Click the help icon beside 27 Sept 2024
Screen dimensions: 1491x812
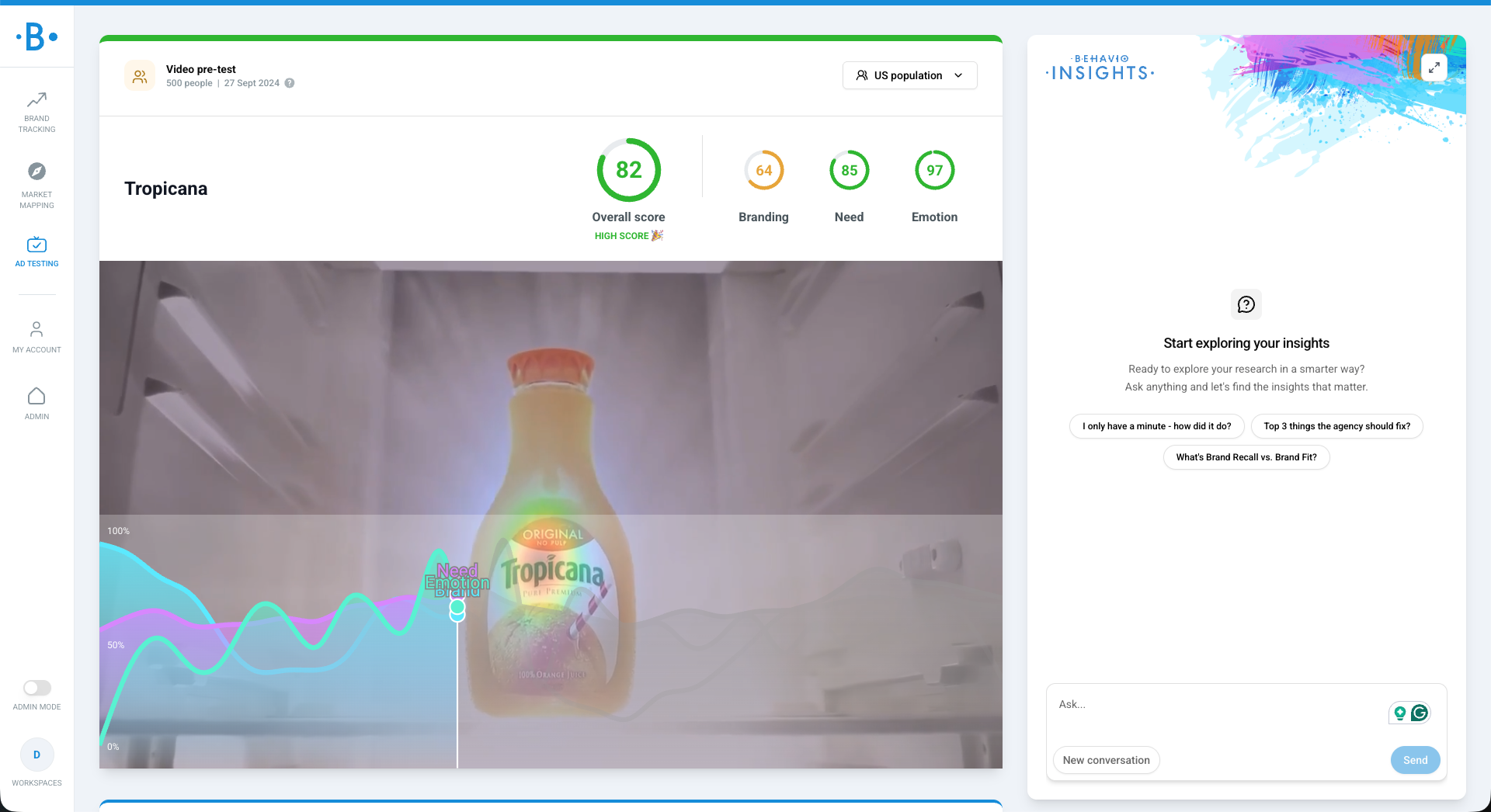tap(290, 83)
